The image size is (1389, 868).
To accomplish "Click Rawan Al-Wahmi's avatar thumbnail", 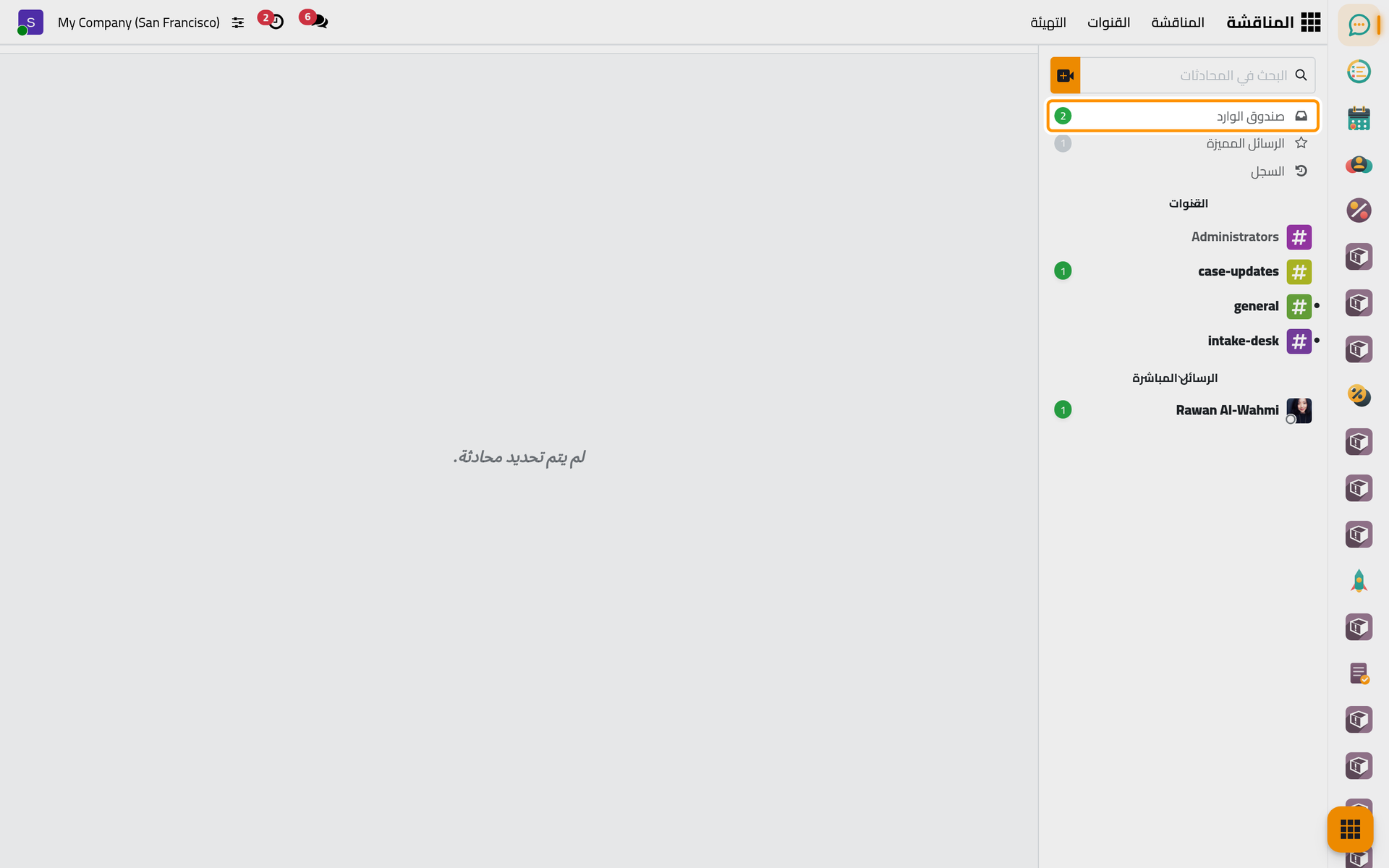I will [1299, 411].
